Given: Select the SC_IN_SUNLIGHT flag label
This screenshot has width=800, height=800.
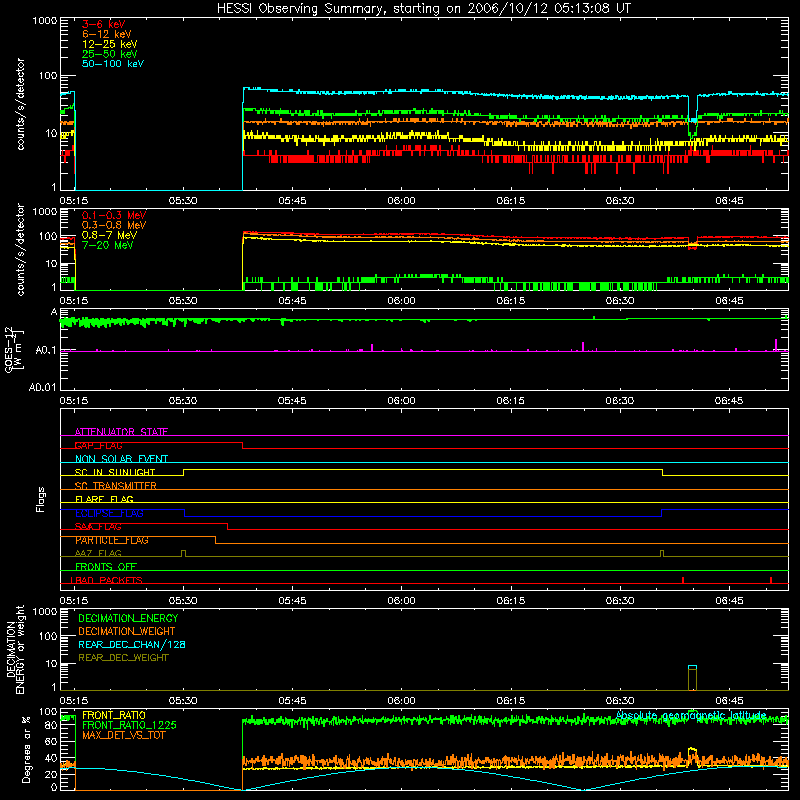Looking at the screenshot, I should (115, 472).
